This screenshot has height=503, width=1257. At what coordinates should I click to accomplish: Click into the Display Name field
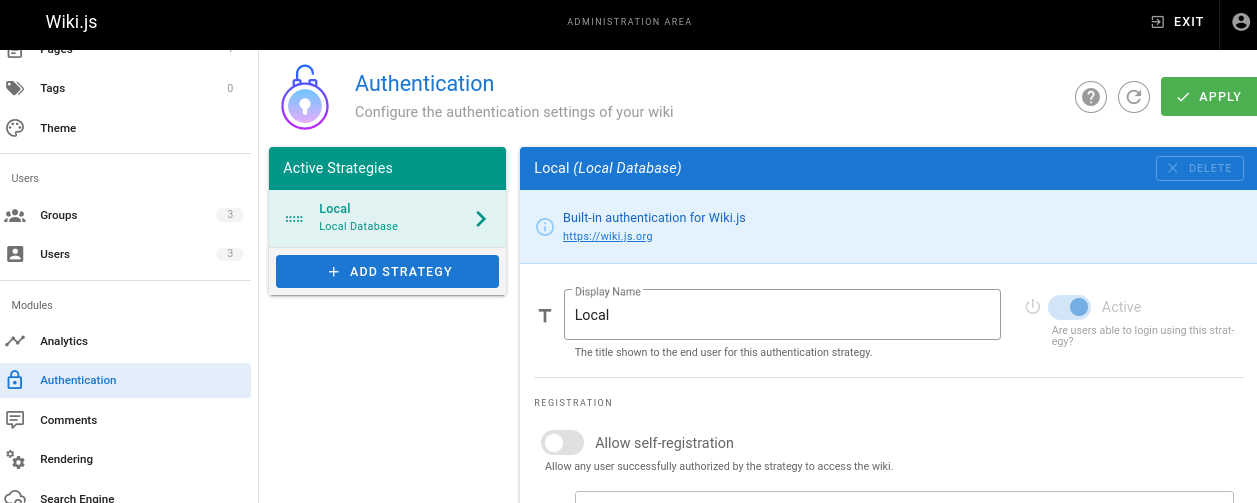780,315
